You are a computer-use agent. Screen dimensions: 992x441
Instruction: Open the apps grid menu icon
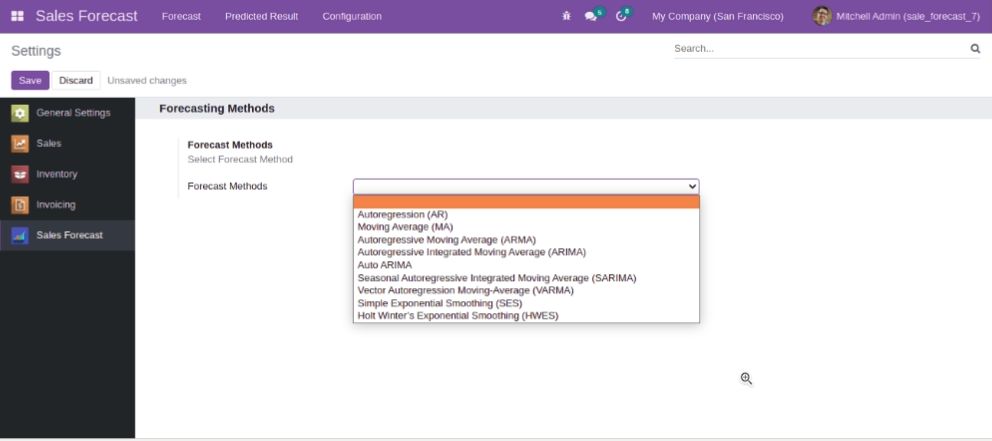(17, 16)
